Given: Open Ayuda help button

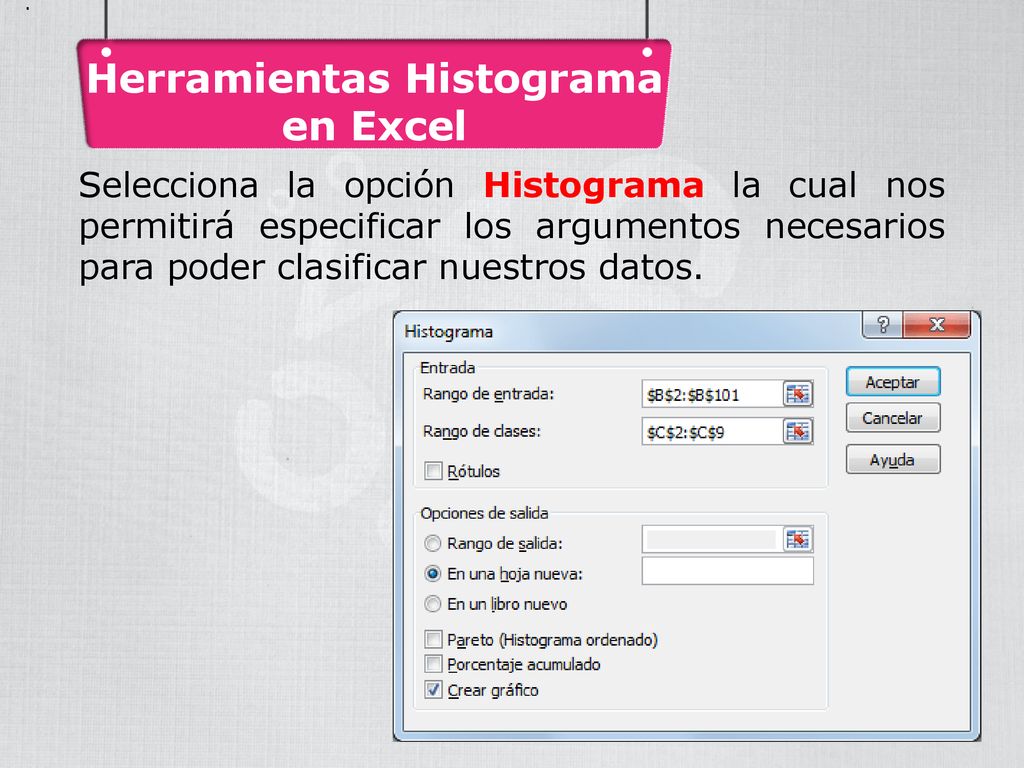Looking at the screenshot, I should (x=893, y=460).
